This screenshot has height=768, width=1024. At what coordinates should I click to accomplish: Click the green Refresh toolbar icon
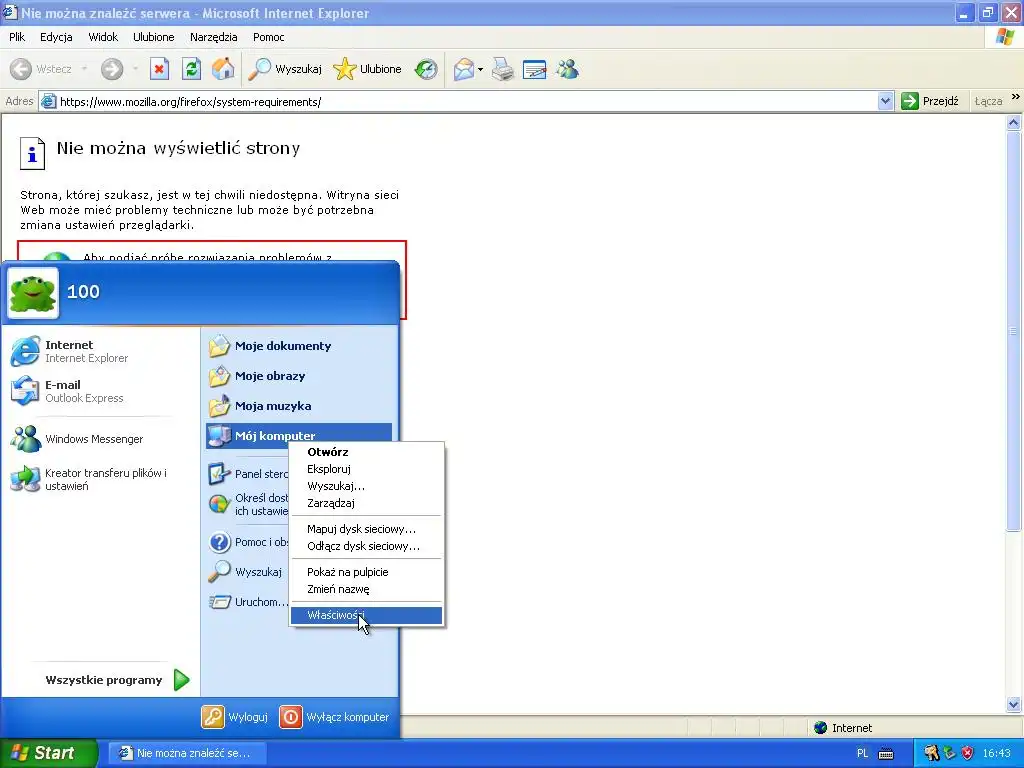[x=191, y=69]
